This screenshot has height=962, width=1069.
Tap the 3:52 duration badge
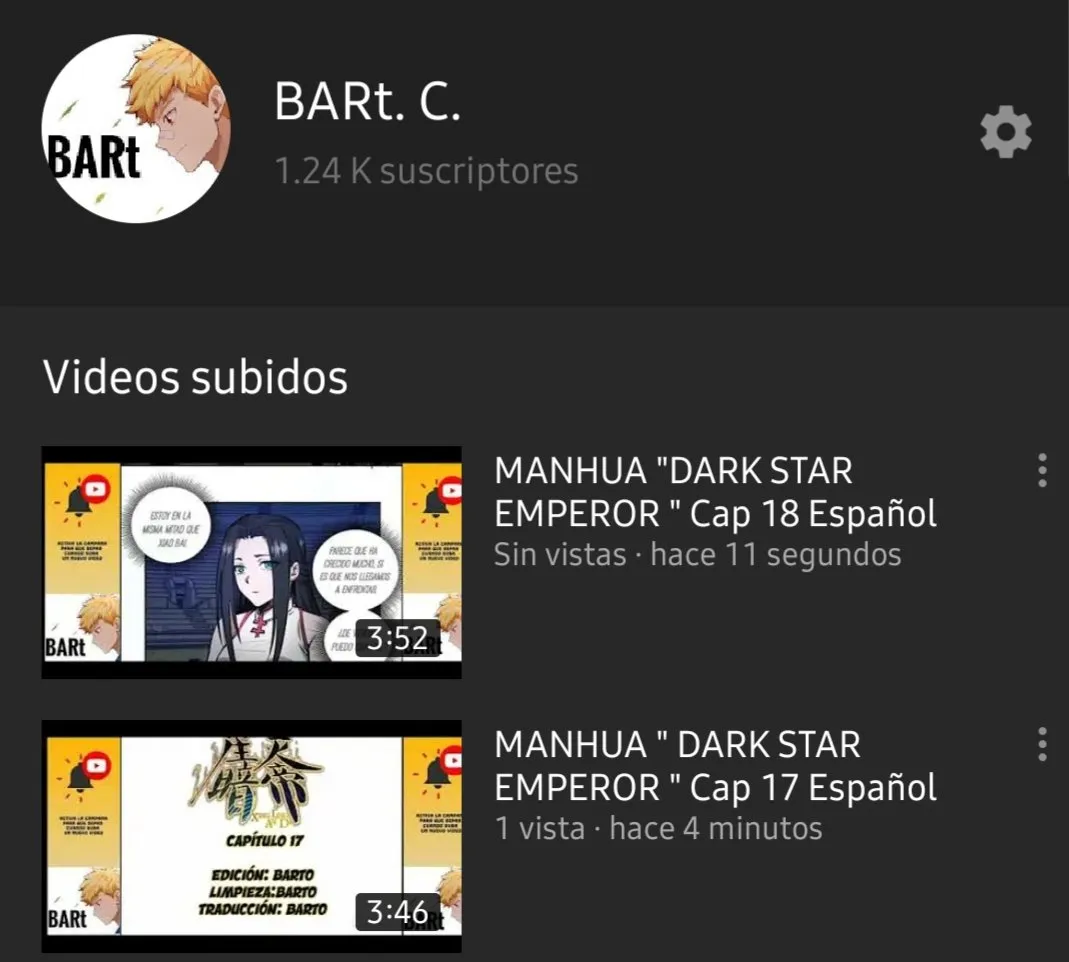click(x=398, y=639)
